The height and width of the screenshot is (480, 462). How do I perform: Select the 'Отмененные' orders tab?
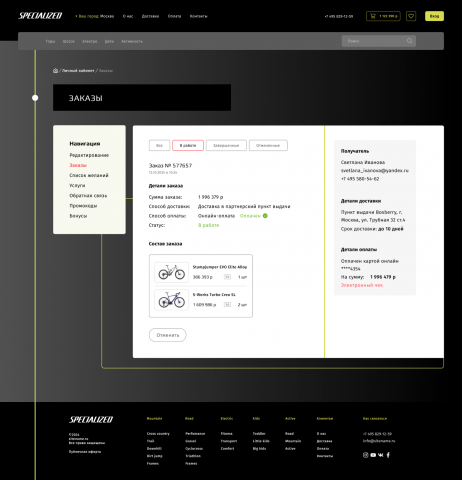[x=268, y=145]
